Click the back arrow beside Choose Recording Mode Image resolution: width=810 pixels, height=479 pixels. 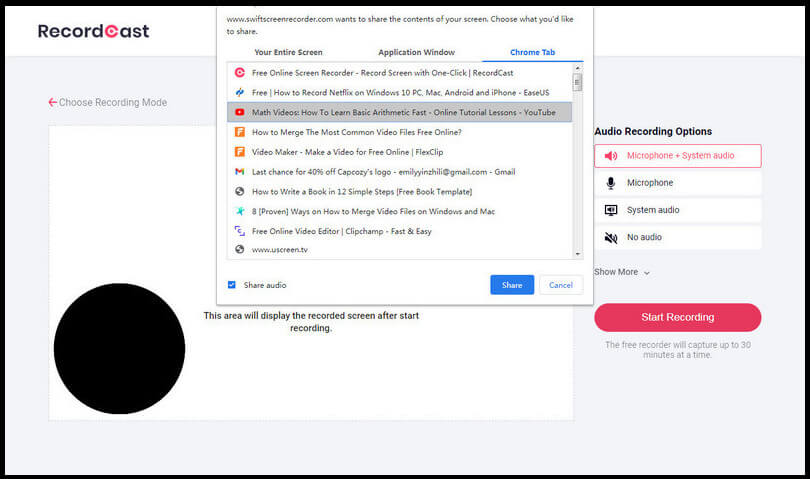52,102
